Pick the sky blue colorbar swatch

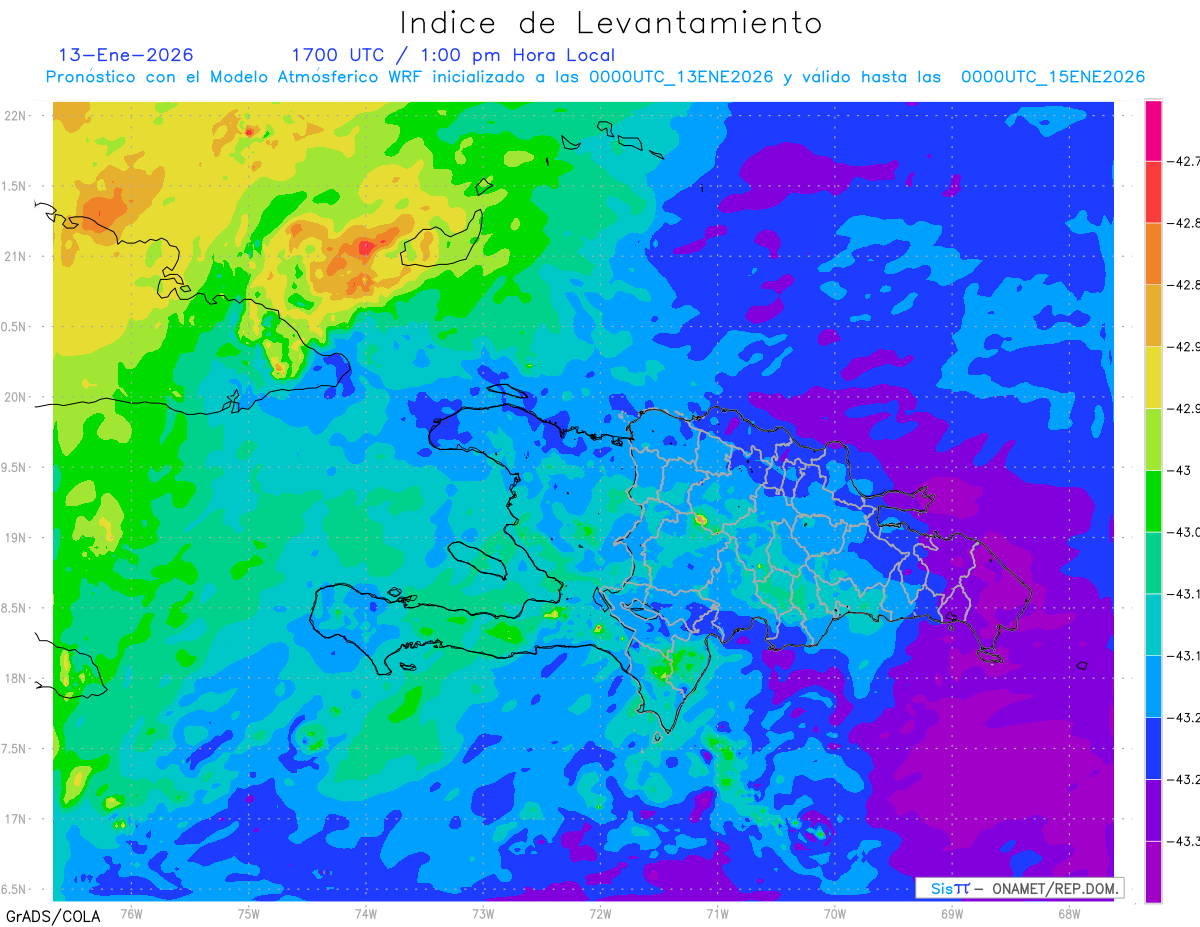tap(1153, 686)
